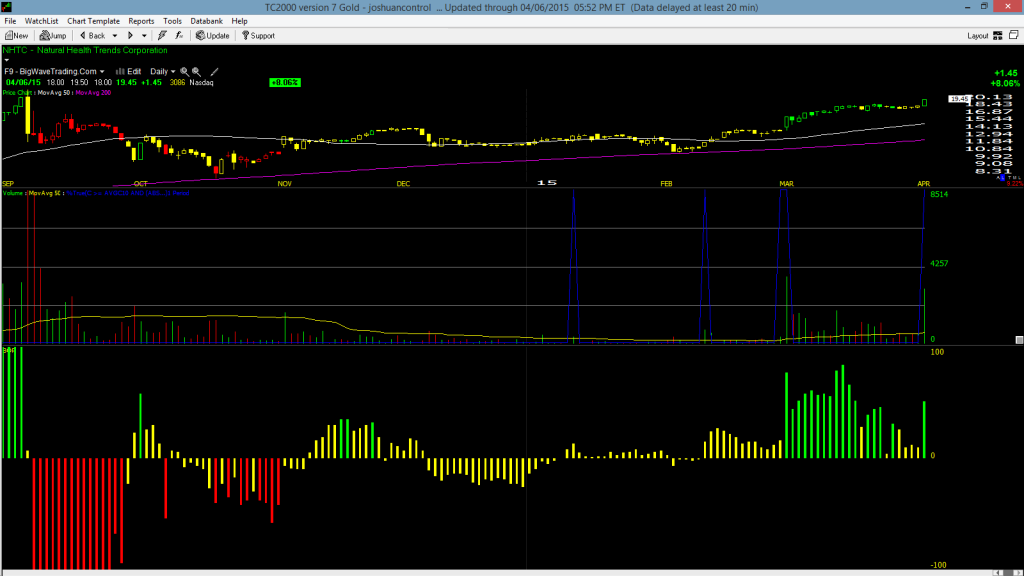
Task: Click the TC2000 application icon in title bar
Action: pyautogui.click(x=7, y=7)
